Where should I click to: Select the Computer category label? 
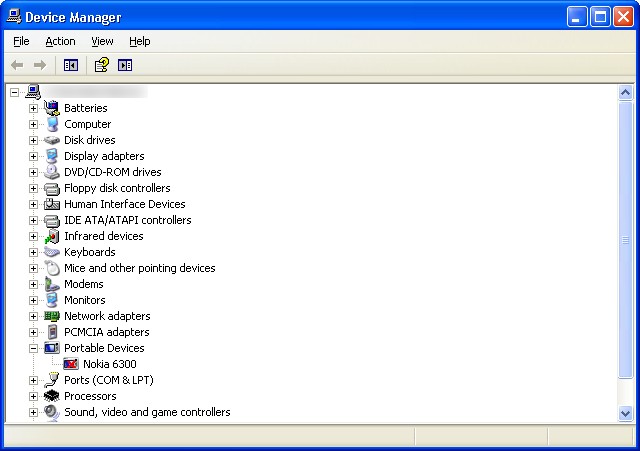click(87, 124)
